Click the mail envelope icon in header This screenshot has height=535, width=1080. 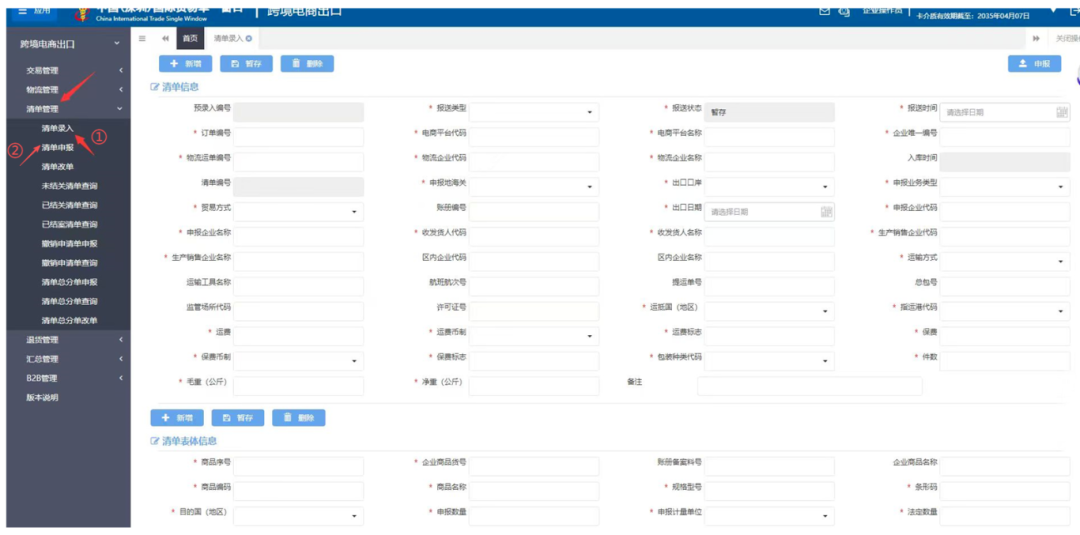pyautogui.click(x=825, y=11)
